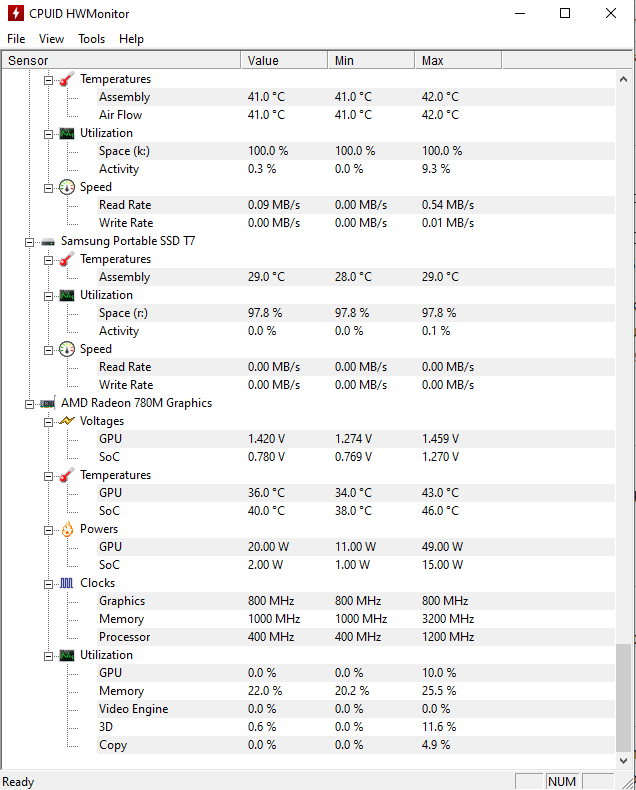
Task: Collapse the Samsung Portable SSD T7 node
Action: (x=29, y=242)
